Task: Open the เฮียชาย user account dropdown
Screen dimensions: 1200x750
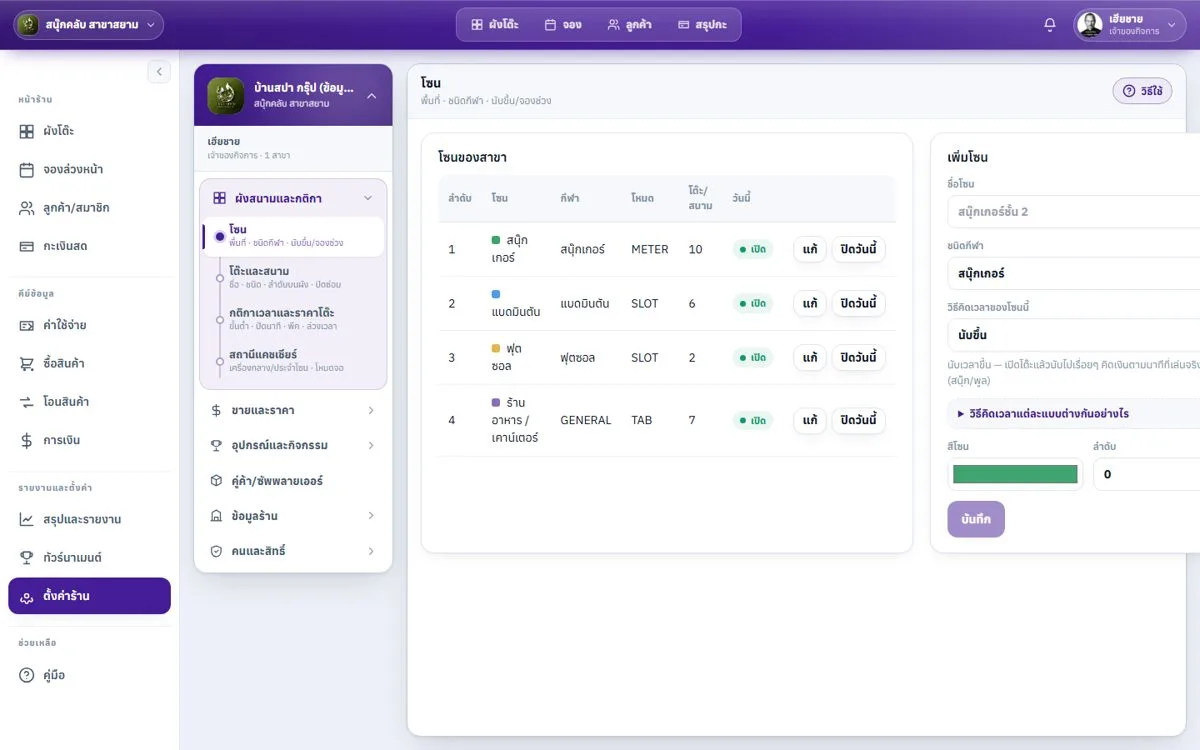Action: (x=1130, y=25)
